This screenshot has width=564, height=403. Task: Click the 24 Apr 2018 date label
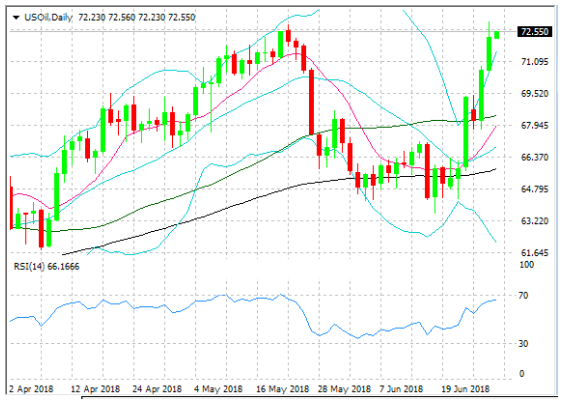point(157,389)
